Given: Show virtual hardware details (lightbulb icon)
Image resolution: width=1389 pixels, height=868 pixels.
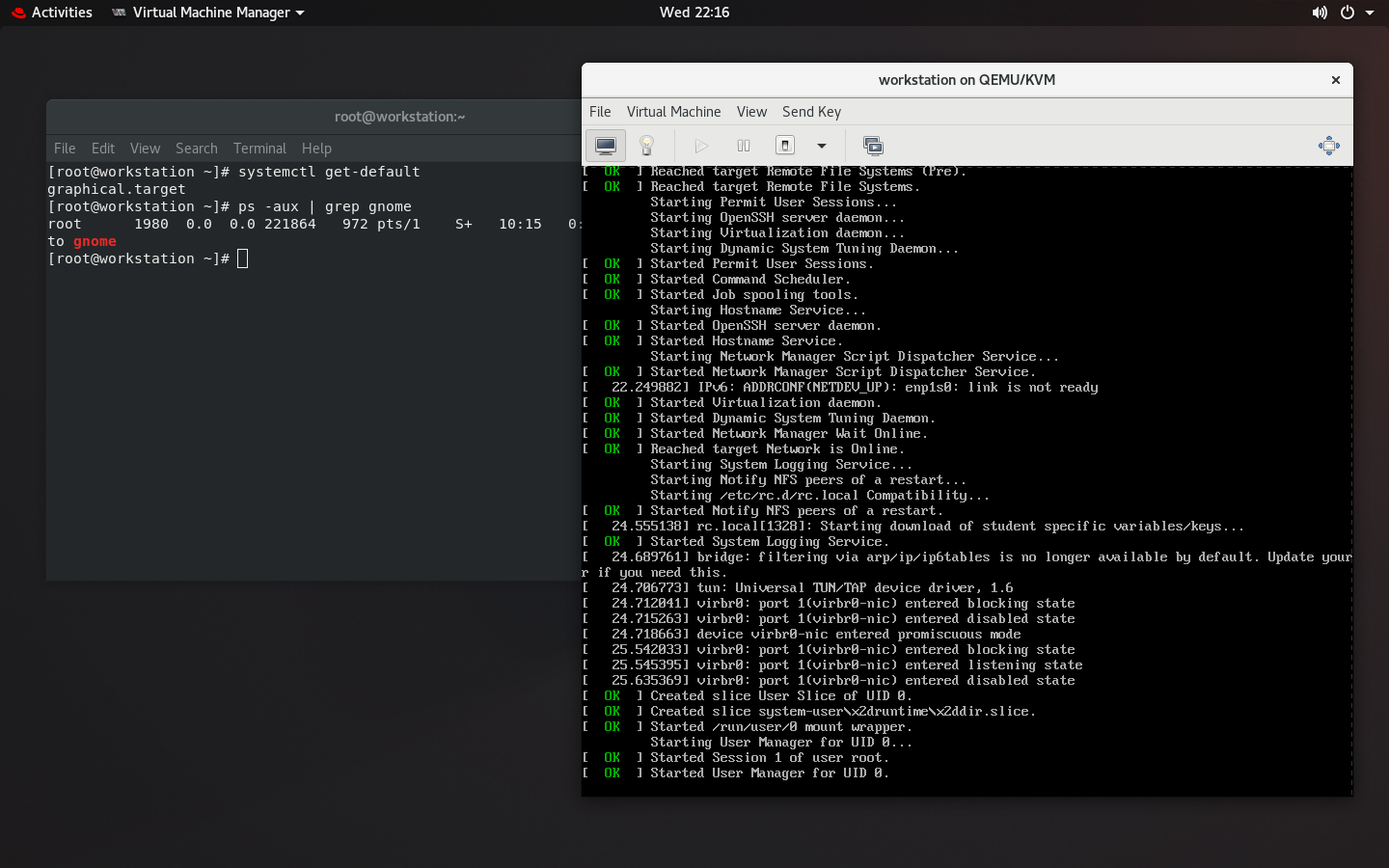Looking at the screenshot, I should click(647, 146).
